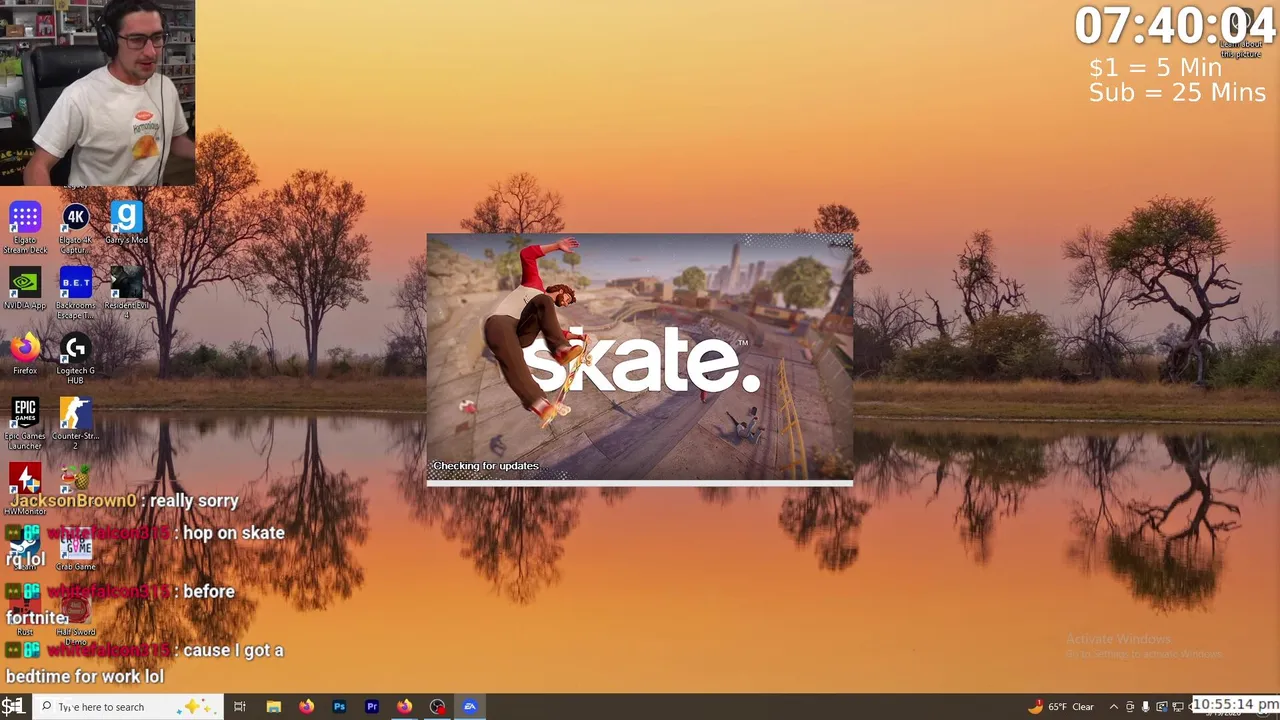1280x720 pixels.
Task: Click the 'Checking for updates' status text
Action: (x=486, y=466)
